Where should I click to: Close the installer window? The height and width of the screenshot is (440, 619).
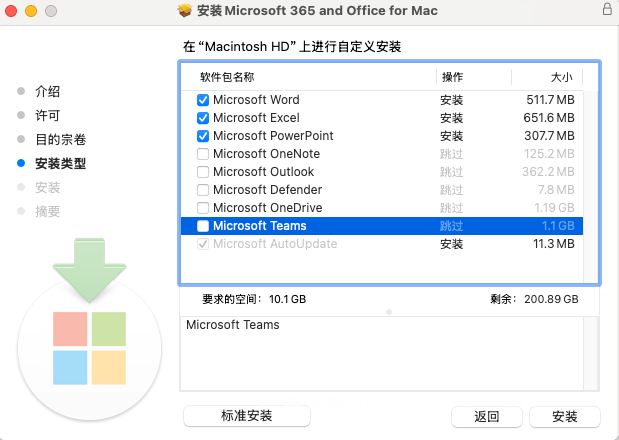pos(11,11)
